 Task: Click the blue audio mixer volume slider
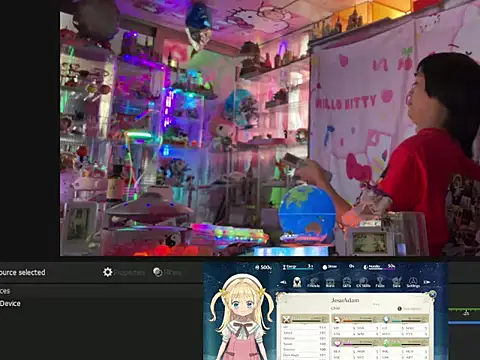pyautogui.click(x=464, y=322)
